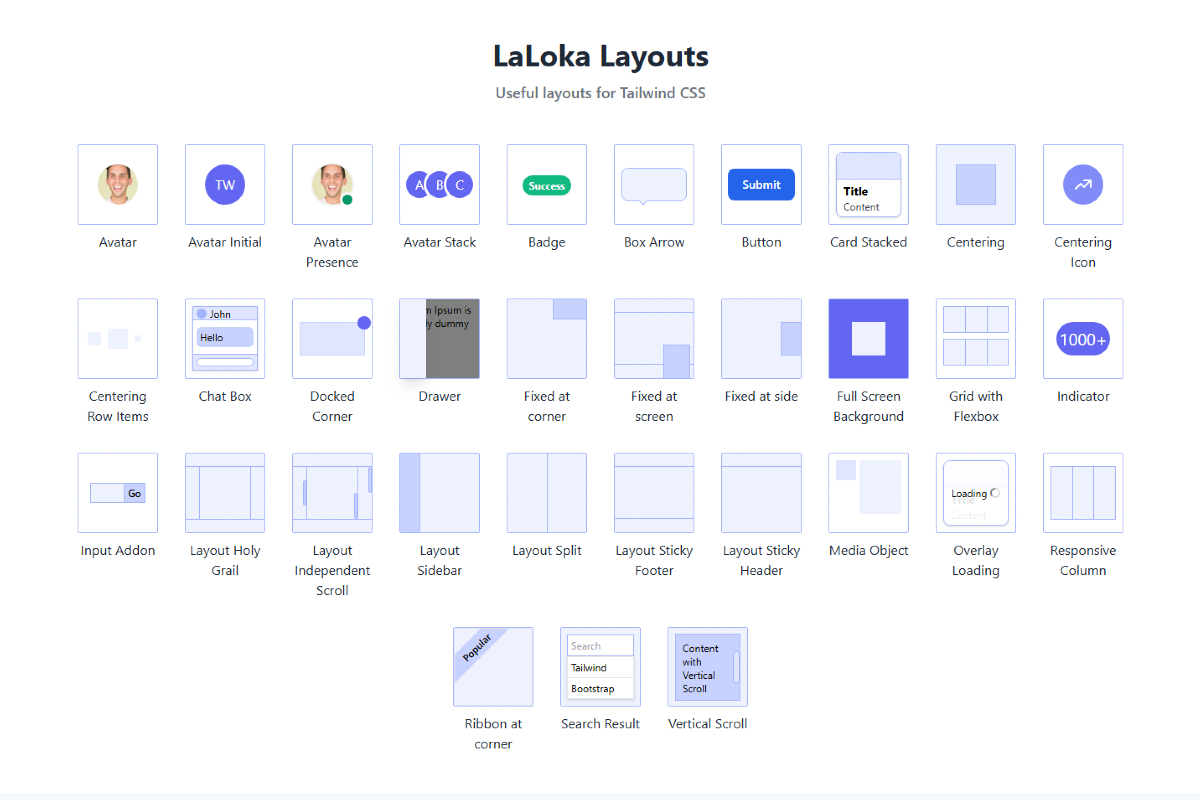
Task: Click the Input Addon layout thumbnail
Action: tap(118, 492)
